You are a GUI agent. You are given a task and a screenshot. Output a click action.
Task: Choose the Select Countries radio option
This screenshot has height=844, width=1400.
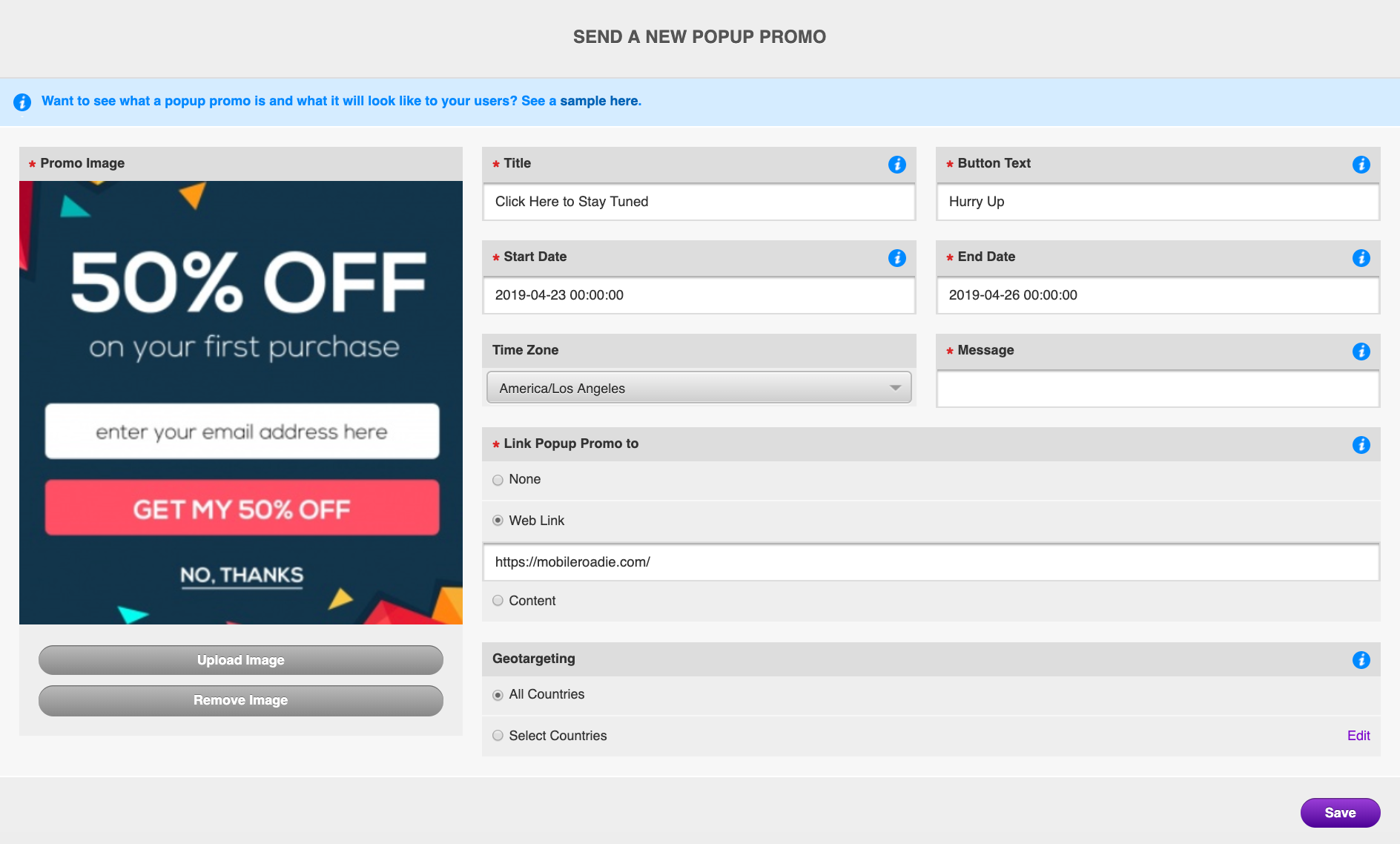coord(498,736)
